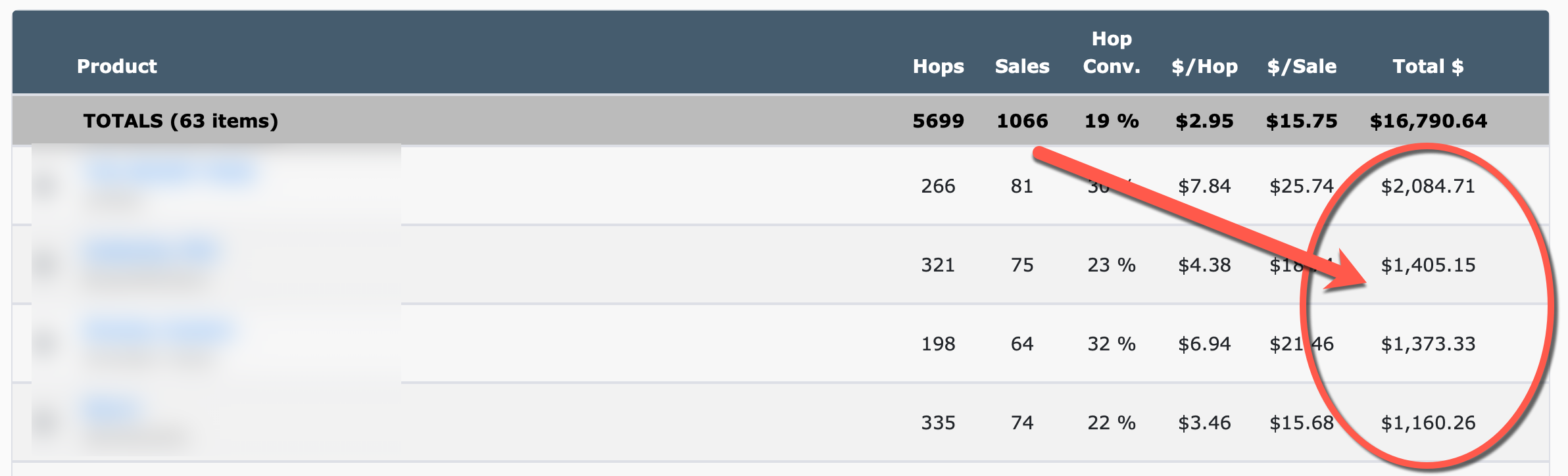Screen dimensions: 1568x476
Task: Click the Sales column header
Action: [x=1022, y=66]
